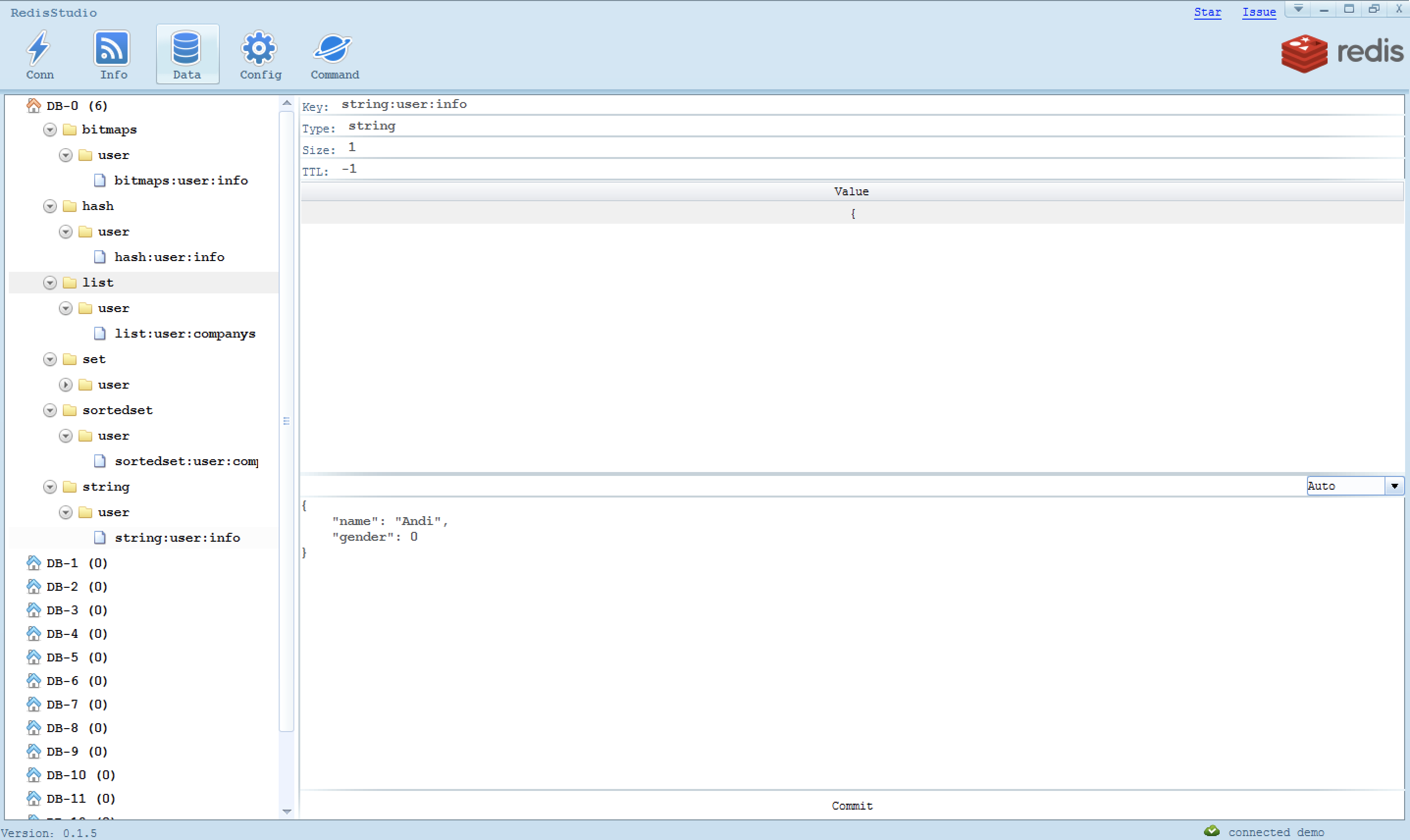Click the DB-0 home icon

34,105
